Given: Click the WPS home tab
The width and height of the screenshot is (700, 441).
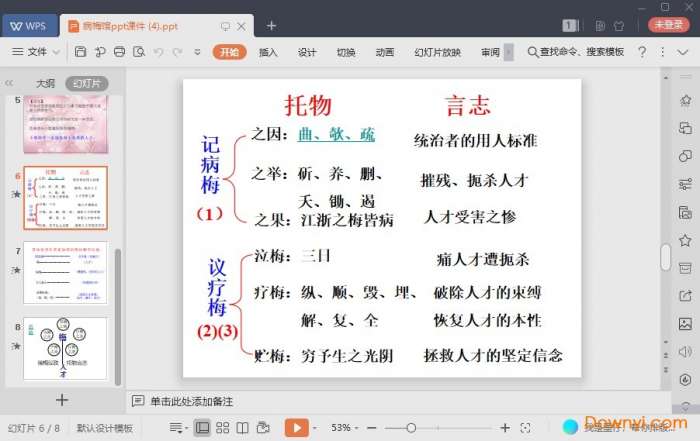Looking at the screenshot, I should (x=29, y=26).
